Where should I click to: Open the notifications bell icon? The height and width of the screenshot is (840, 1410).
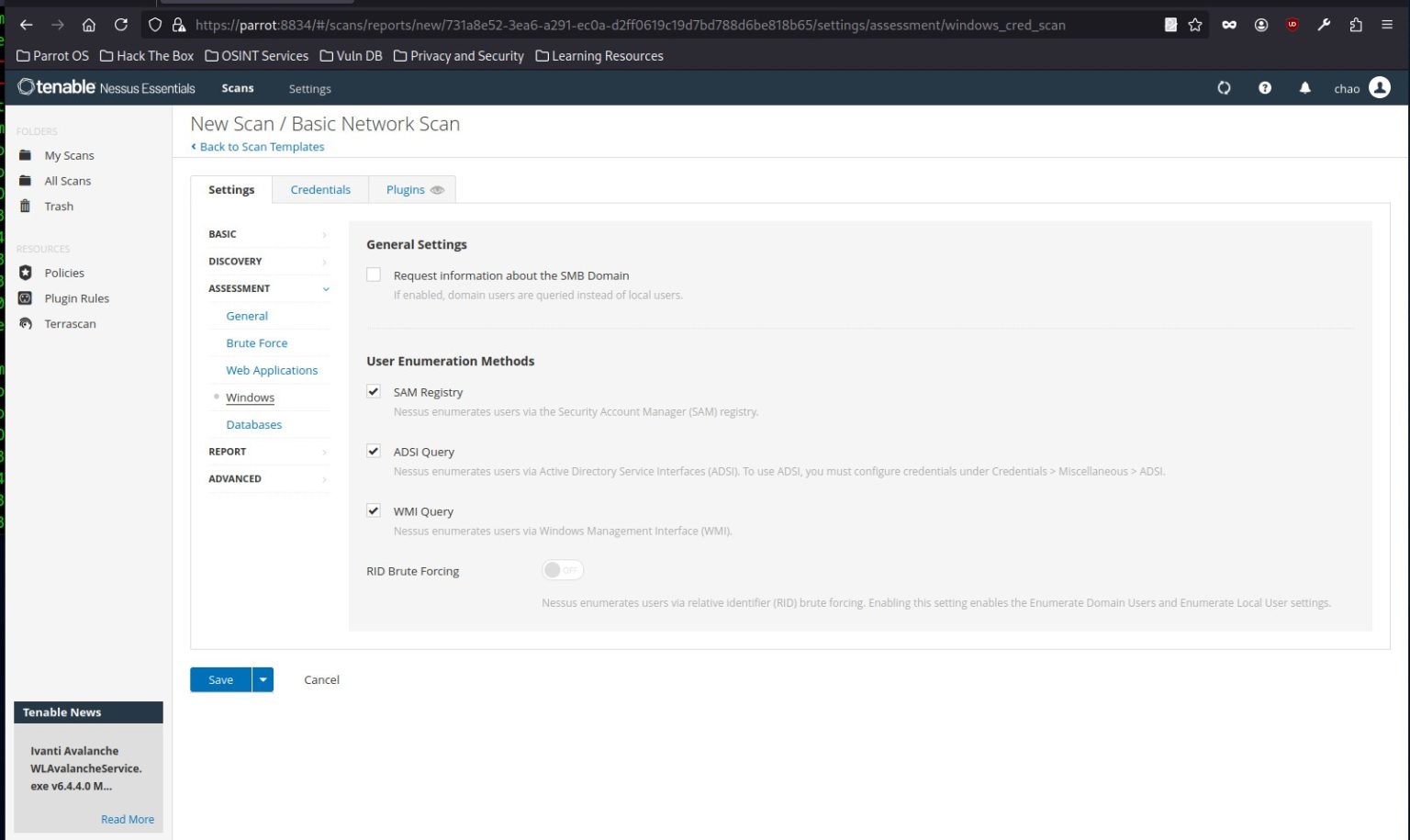pyautogui.click(x=1304, y=88)
